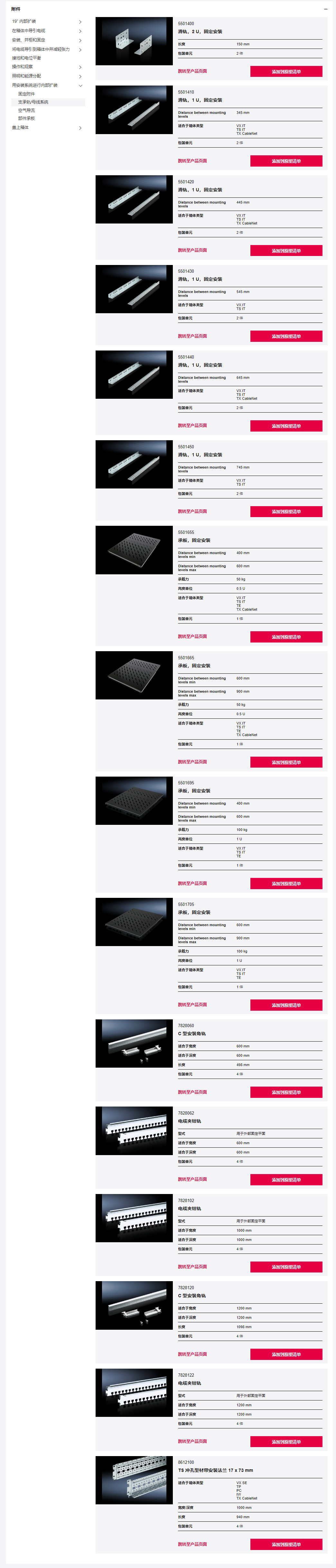Add TS 冲孔型材 8612100 to comparison list
The image size is (336, 1568).
(x=286, y=1544)
